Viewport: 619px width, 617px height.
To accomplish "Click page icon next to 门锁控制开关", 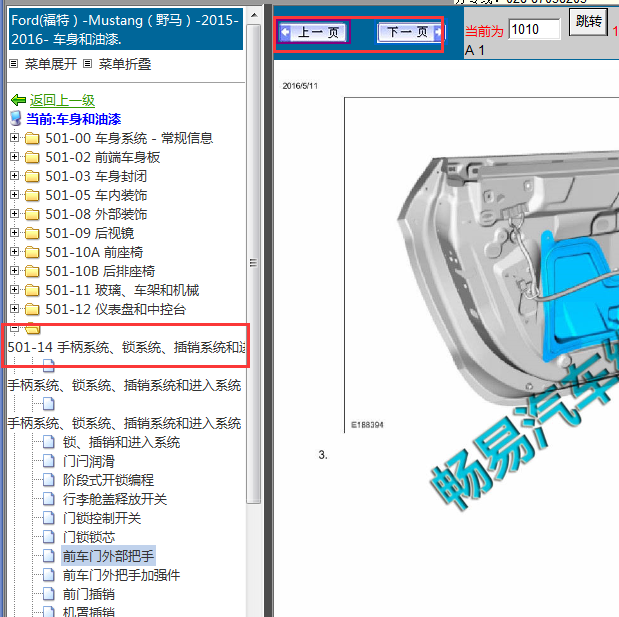I will 49,518.
